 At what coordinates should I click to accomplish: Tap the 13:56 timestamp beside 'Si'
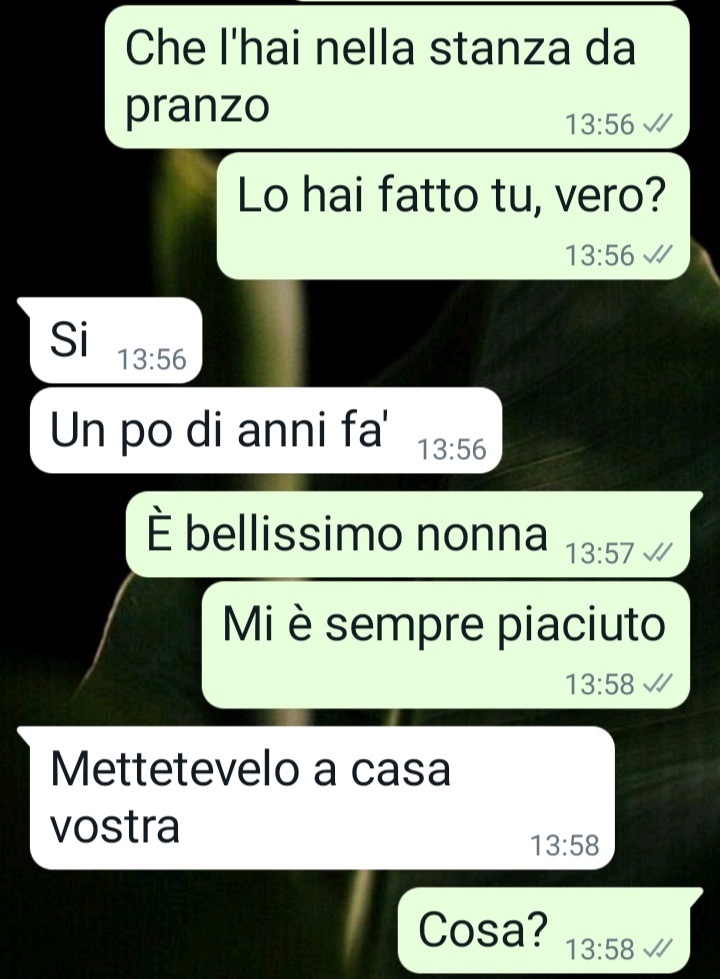click(152, 360)
